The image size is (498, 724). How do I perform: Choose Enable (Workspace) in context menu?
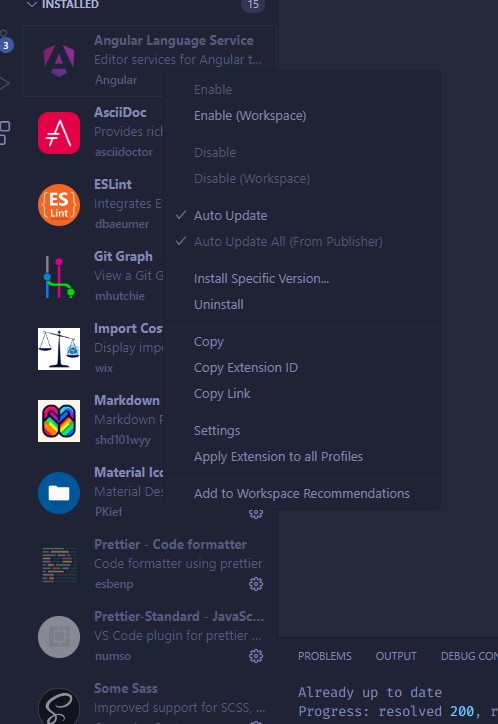(x=250, y=115)
